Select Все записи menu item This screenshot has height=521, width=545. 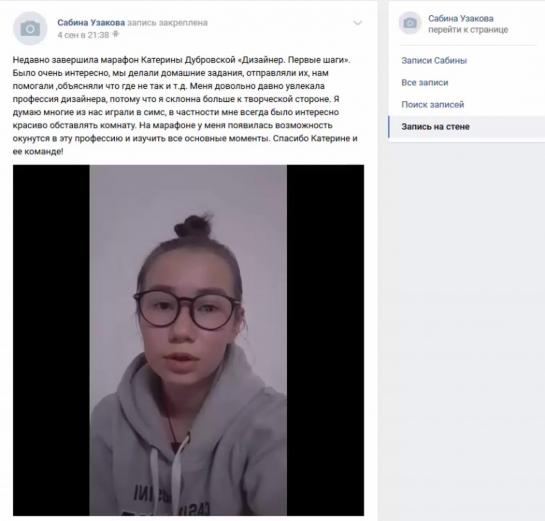(424, 83)
